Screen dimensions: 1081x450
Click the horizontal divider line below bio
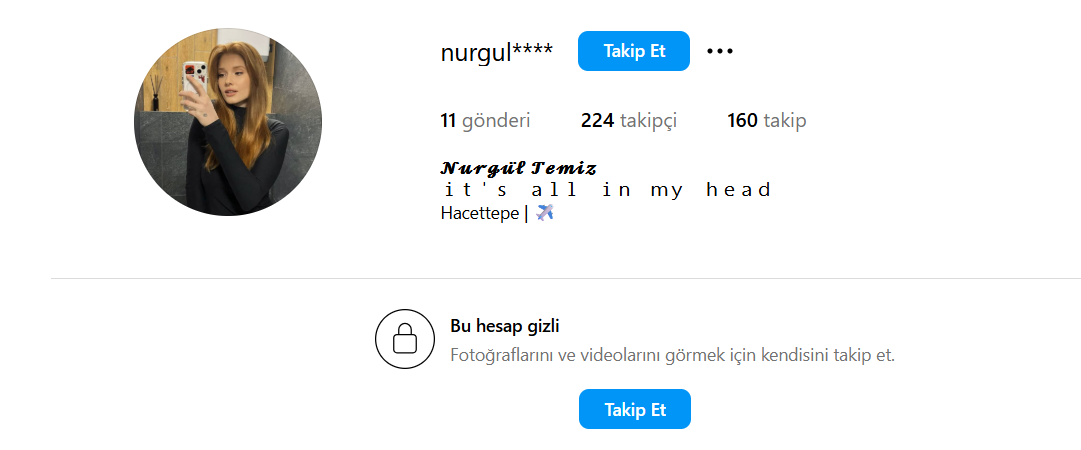(565, 278)
